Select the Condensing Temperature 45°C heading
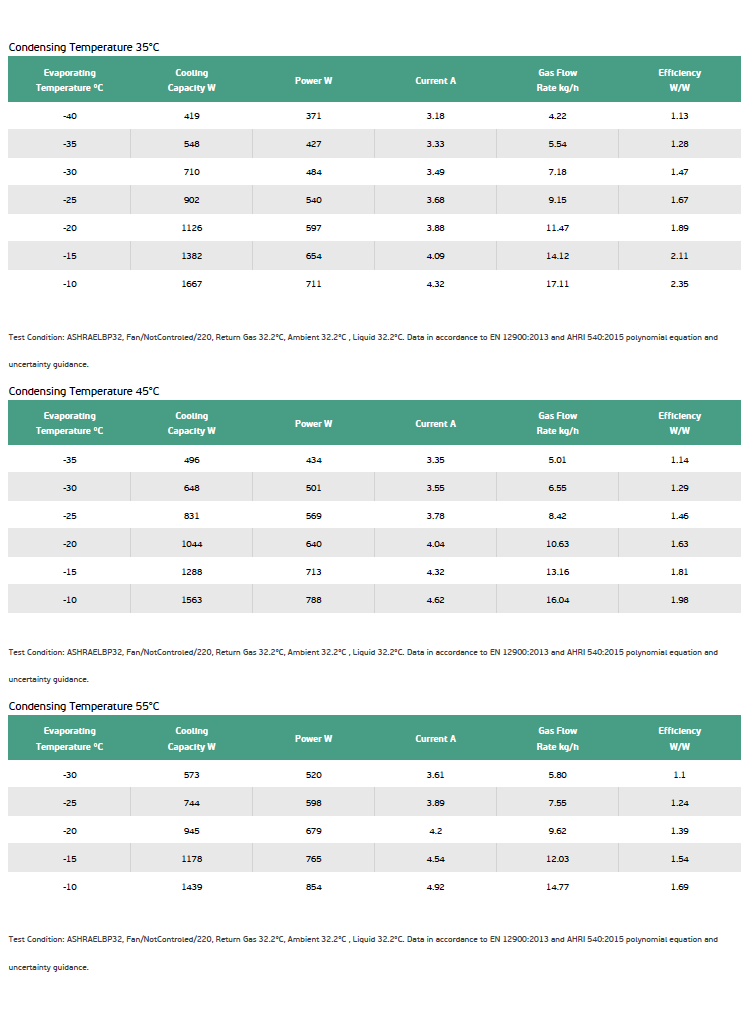Image resolution: width=750 pixels, height=1014 pixels. (84, 391)
